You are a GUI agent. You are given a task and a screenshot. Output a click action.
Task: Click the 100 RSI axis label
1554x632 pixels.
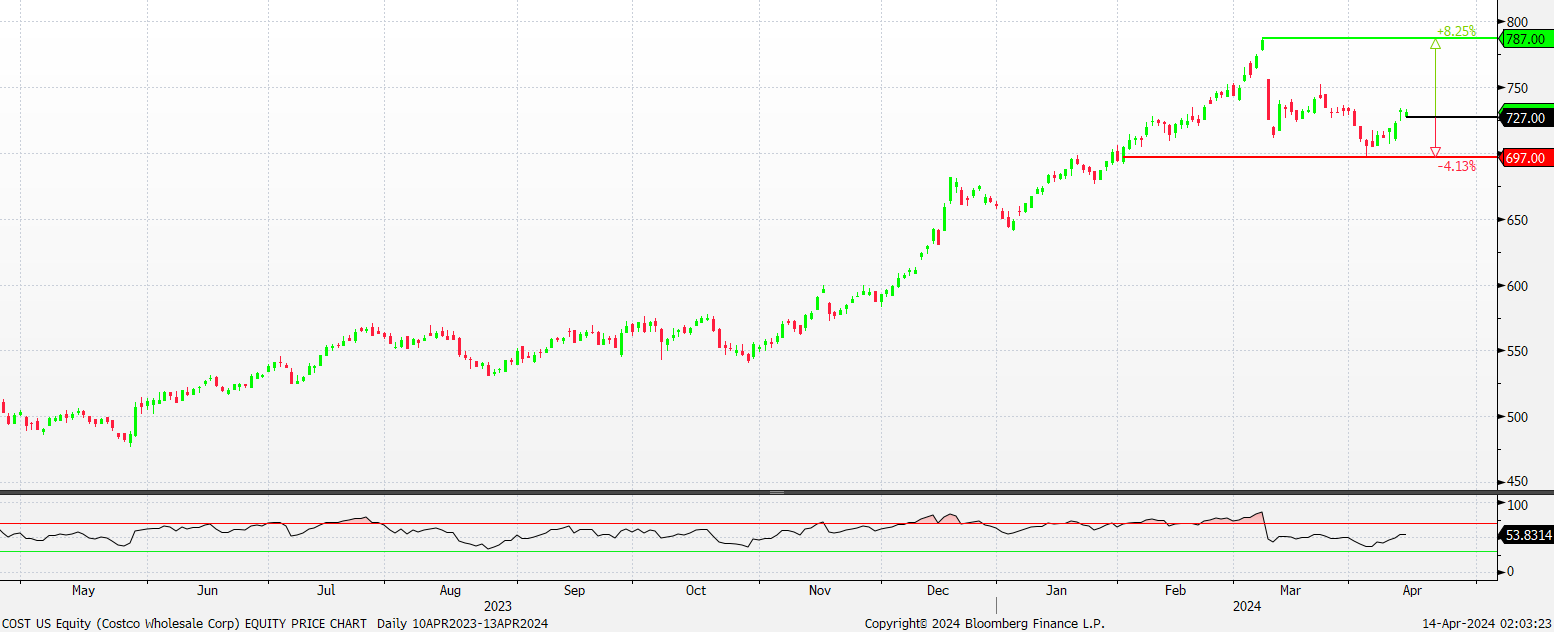1516,505
